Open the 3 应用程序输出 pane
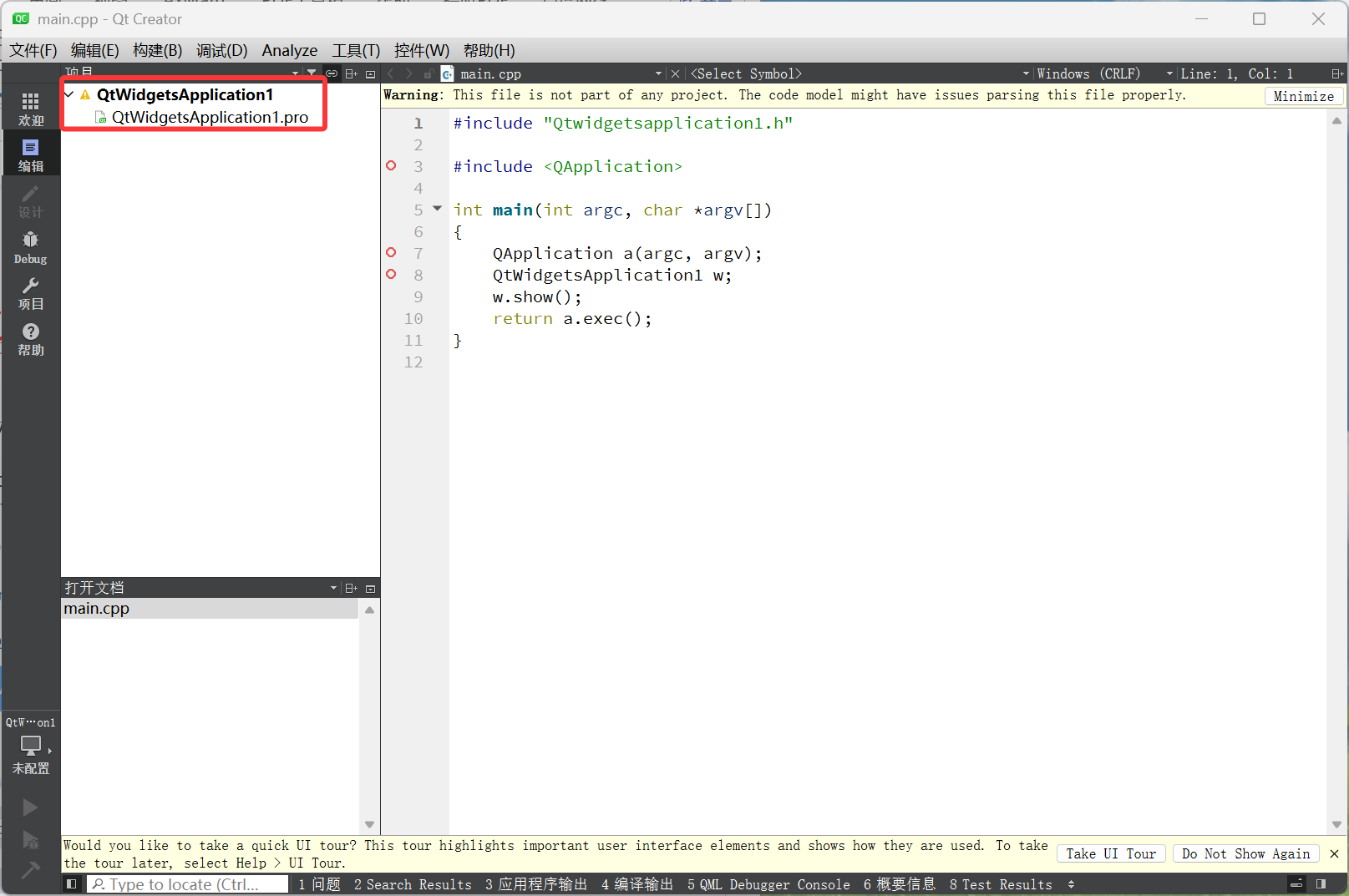This screenshot has width=1349, height=896. pos(535,883)
